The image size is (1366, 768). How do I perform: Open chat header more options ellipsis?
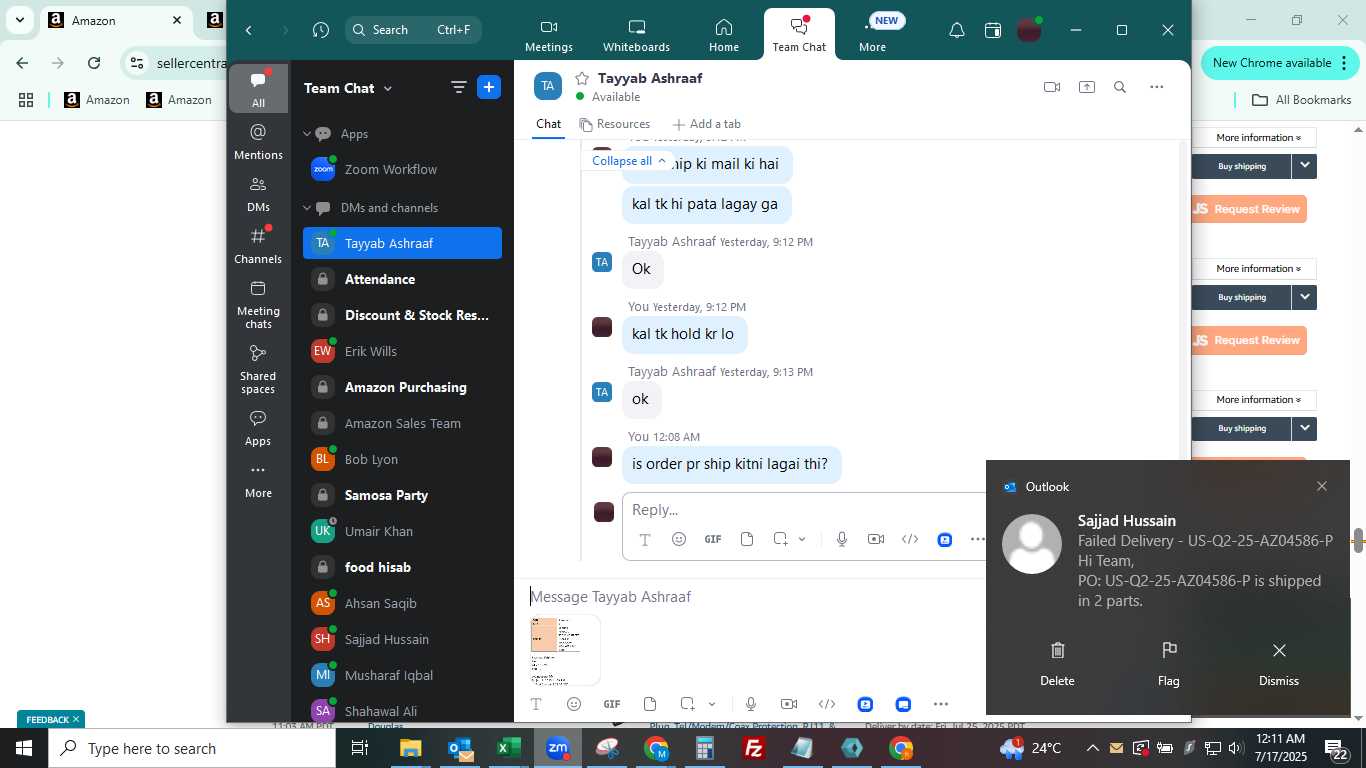tap(1157, 87)
